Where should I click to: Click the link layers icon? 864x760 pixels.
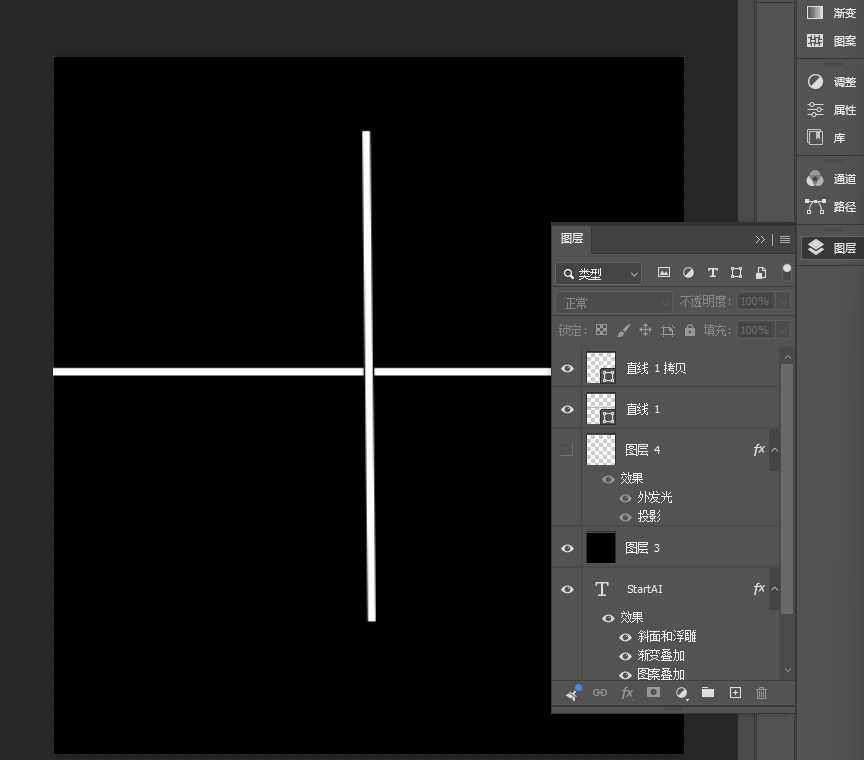click(x=600, y=693)
